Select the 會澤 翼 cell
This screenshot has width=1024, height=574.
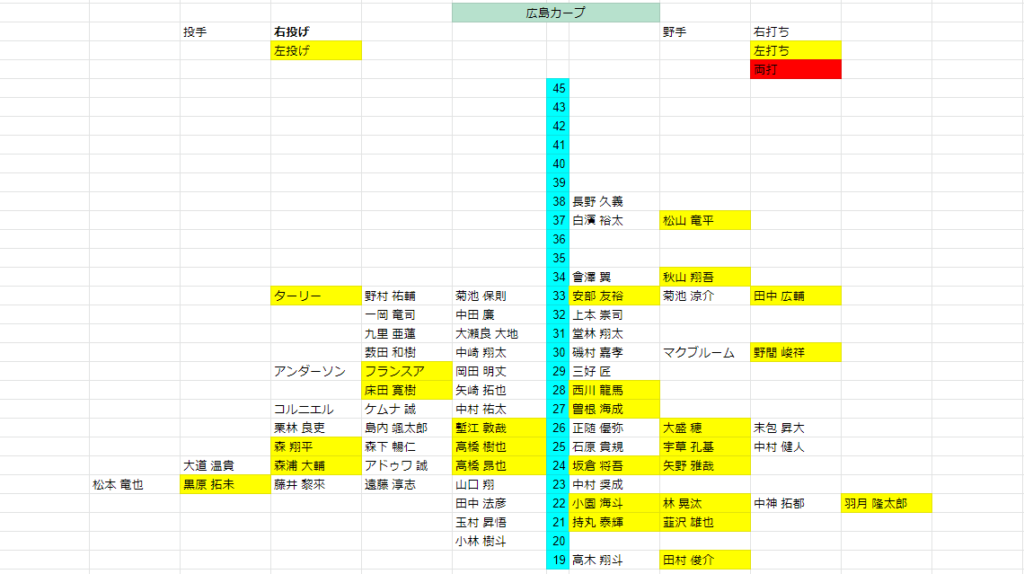[614, 277]
